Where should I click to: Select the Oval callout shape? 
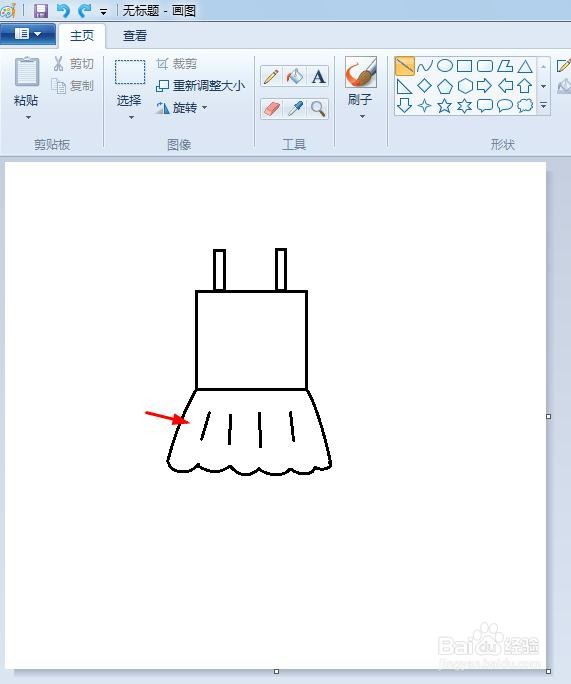(505, 106)
